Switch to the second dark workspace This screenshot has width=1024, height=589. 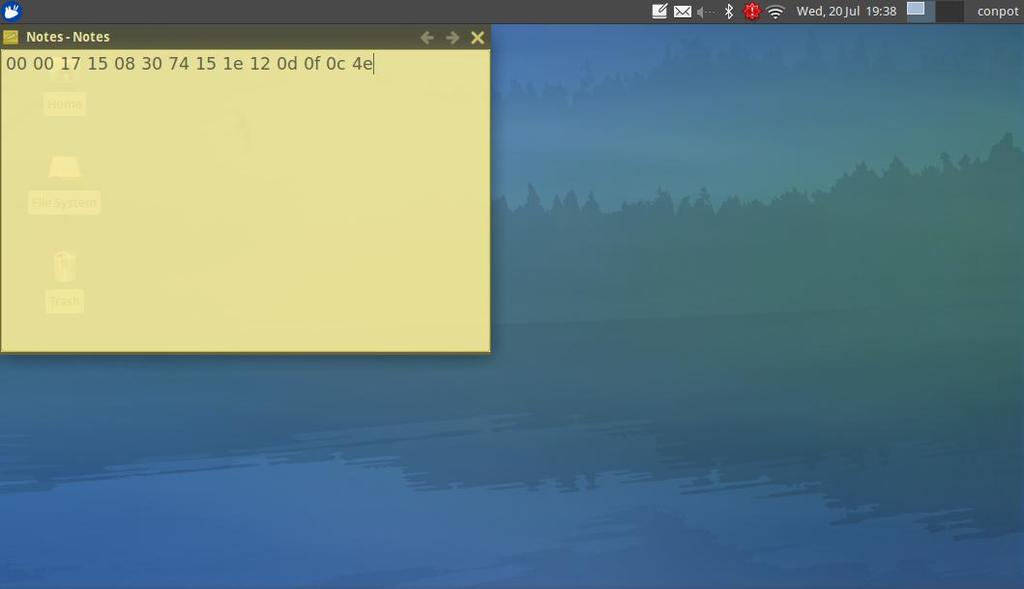[x=950, y=11]
